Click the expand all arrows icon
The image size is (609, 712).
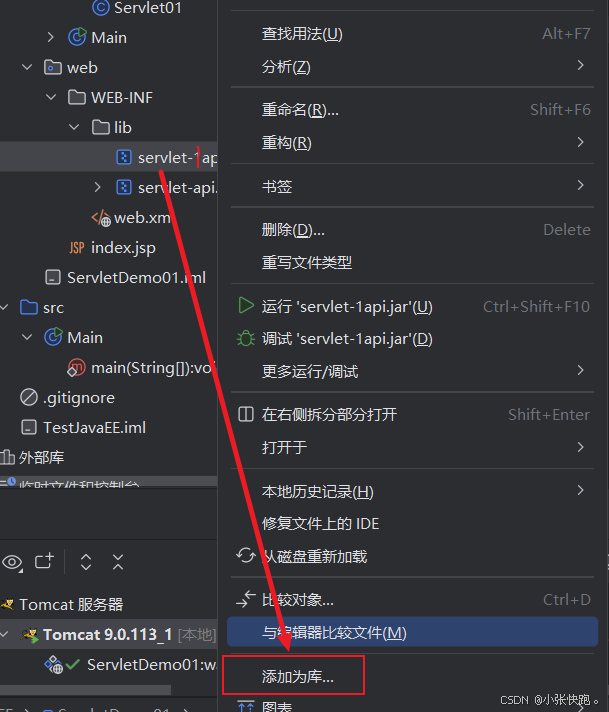click(x=86, y=562)
